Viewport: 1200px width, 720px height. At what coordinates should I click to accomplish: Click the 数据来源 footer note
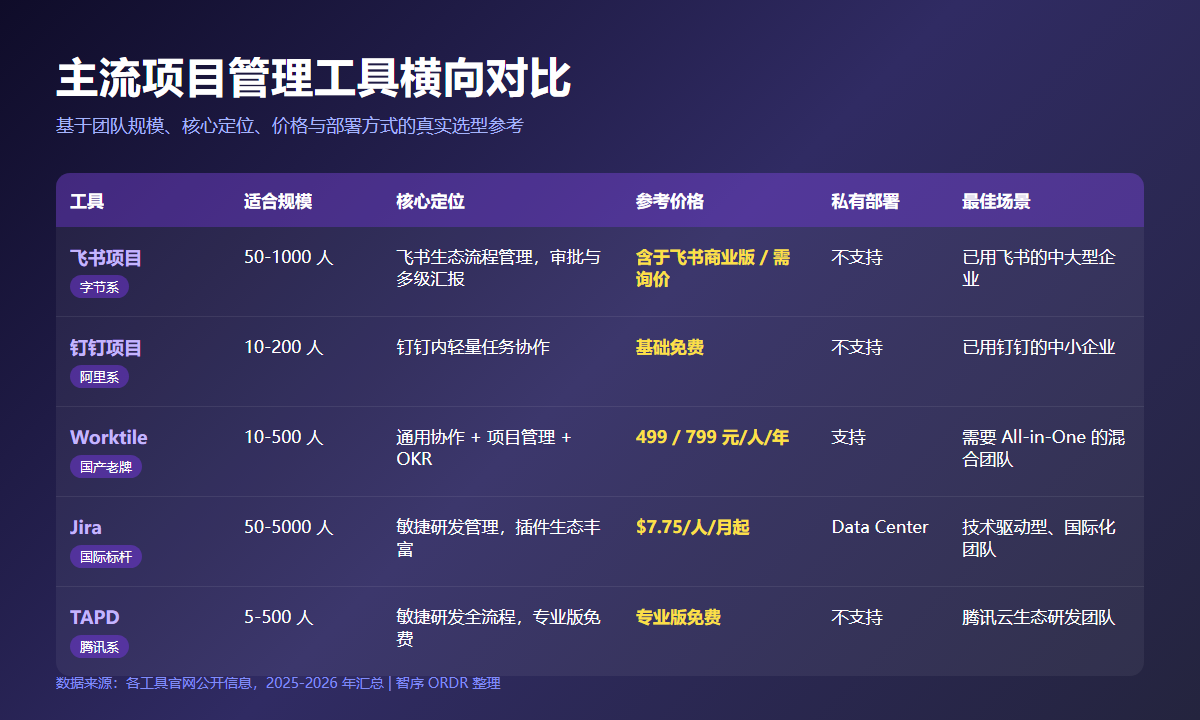pos(278,683)
